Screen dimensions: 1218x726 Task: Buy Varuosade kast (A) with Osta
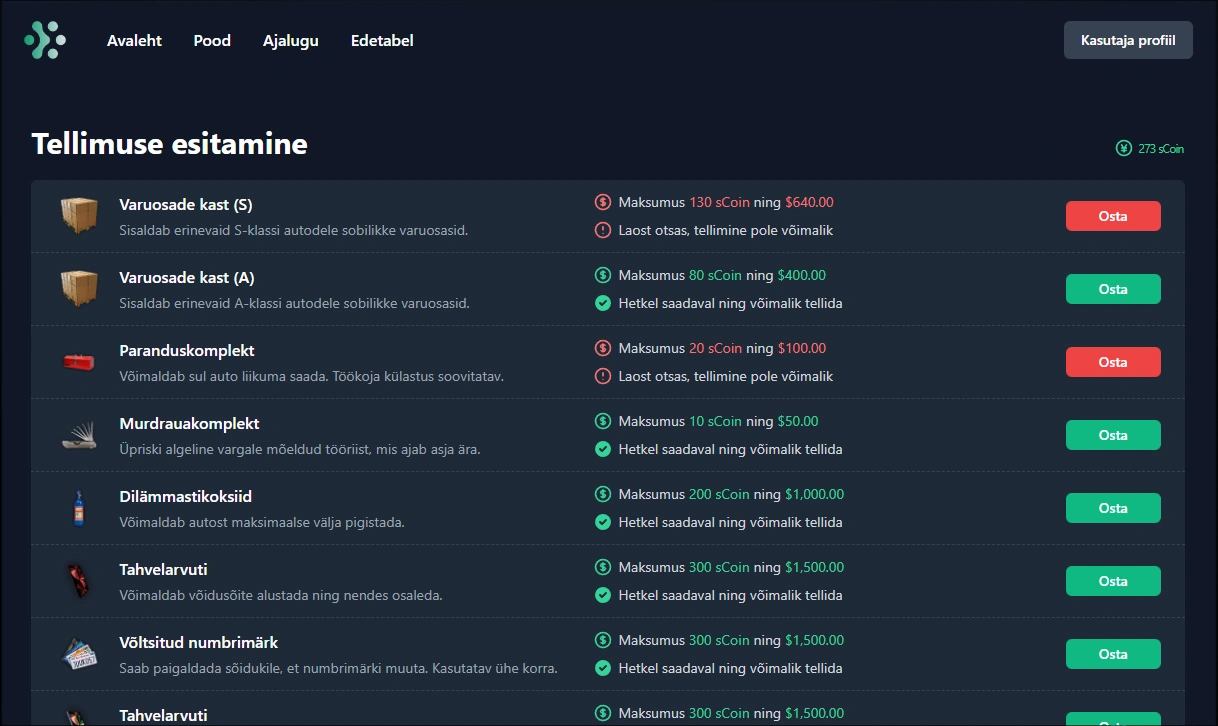coord(1113,289)
